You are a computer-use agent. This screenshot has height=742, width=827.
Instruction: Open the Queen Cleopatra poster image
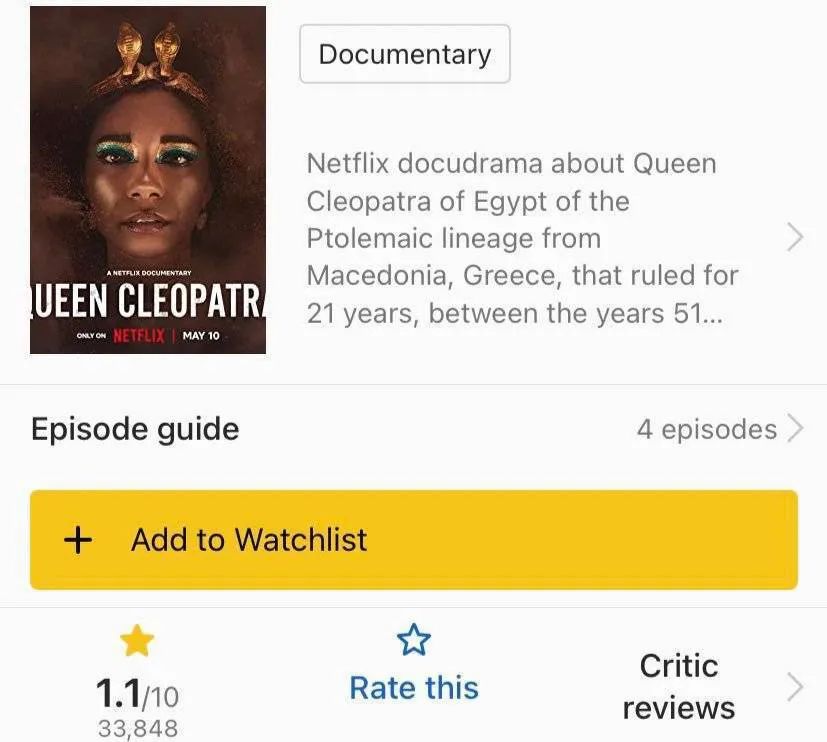[x=148, y=180]
